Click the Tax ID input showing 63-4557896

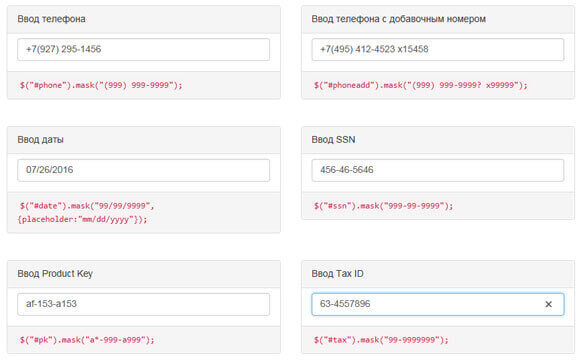pos(438,304)
